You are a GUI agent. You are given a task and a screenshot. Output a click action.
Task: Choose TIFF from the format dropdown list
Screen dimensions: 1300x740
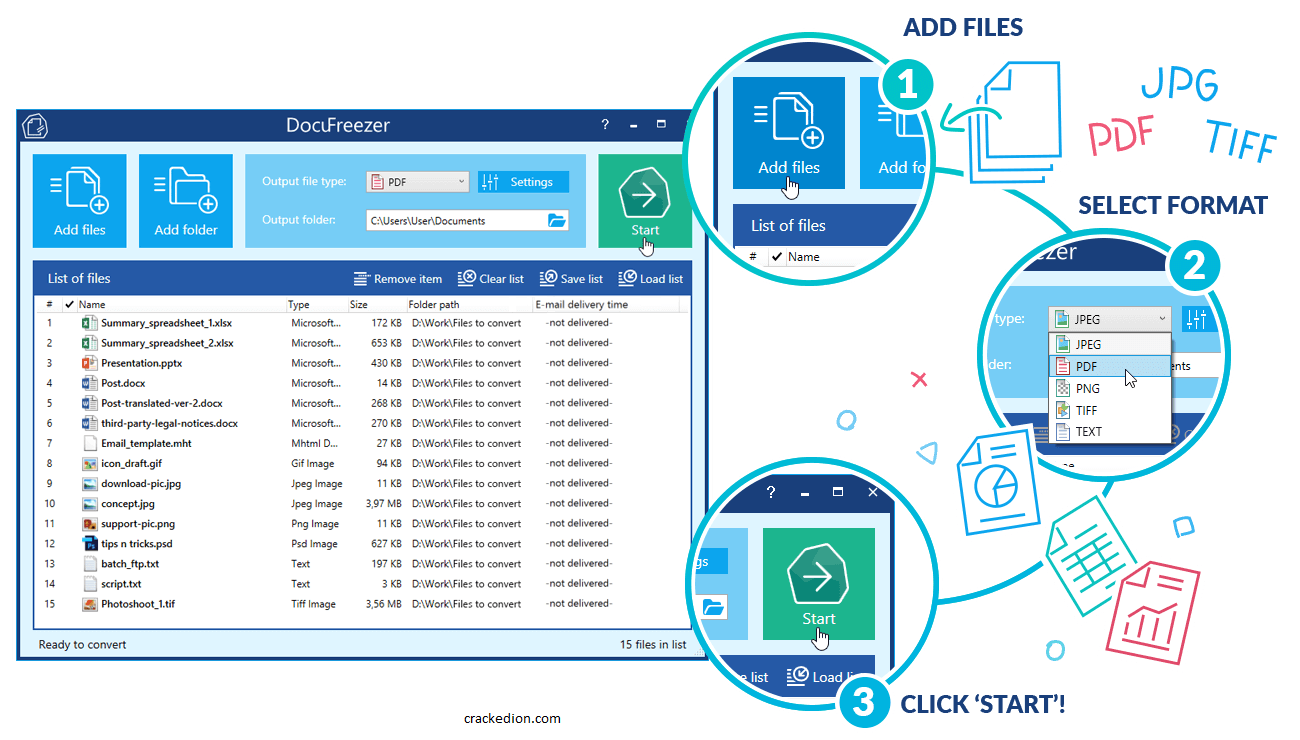pos(1110,410)
